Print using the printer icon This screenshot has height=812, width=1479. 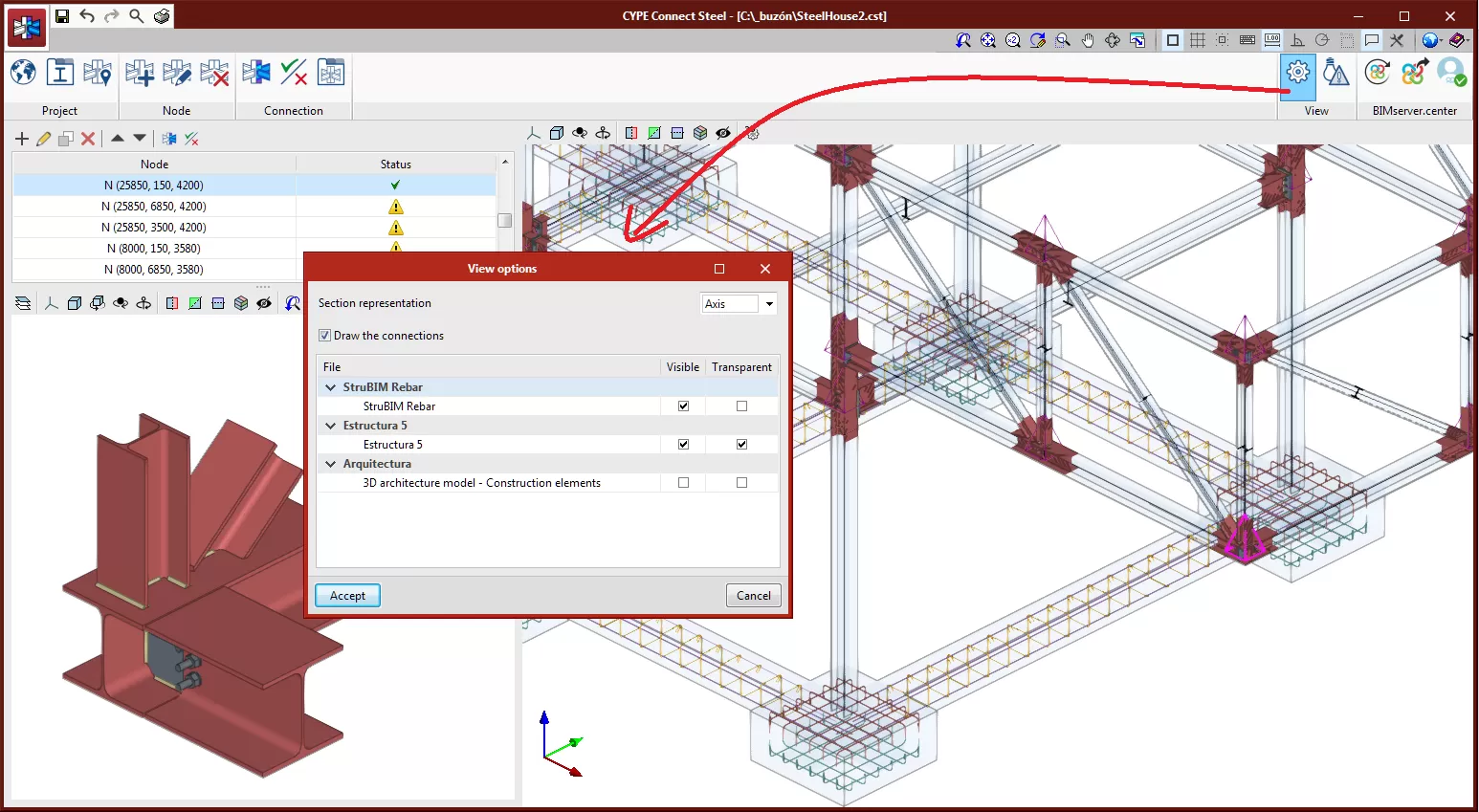(162, 15)
